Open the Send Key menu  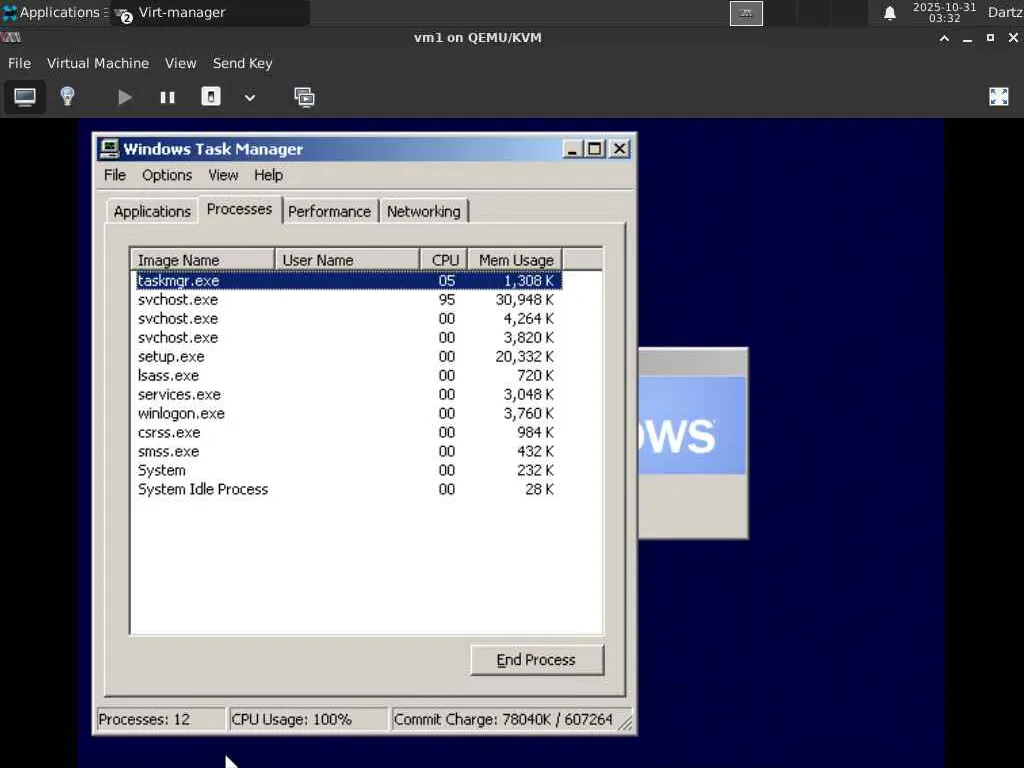[242, 63]
